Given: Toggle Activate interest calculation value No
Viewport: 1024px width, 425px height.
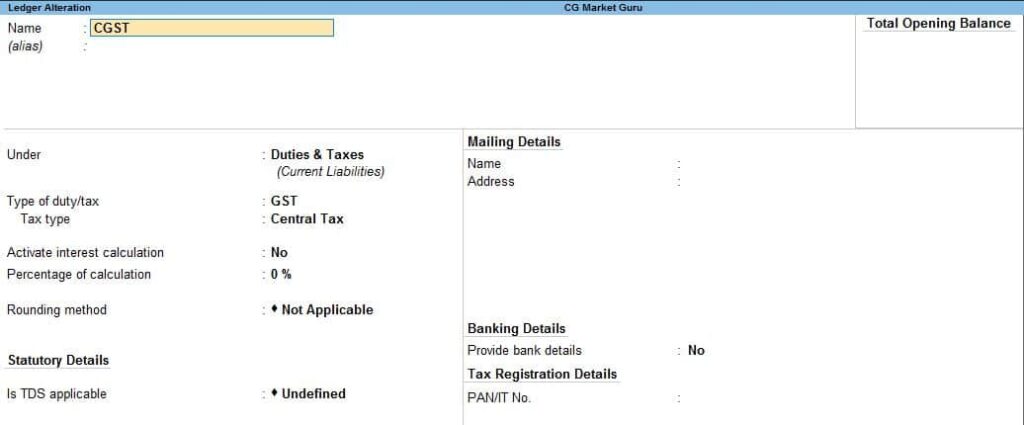Looking at the screenshot, I should pos(279,252).
